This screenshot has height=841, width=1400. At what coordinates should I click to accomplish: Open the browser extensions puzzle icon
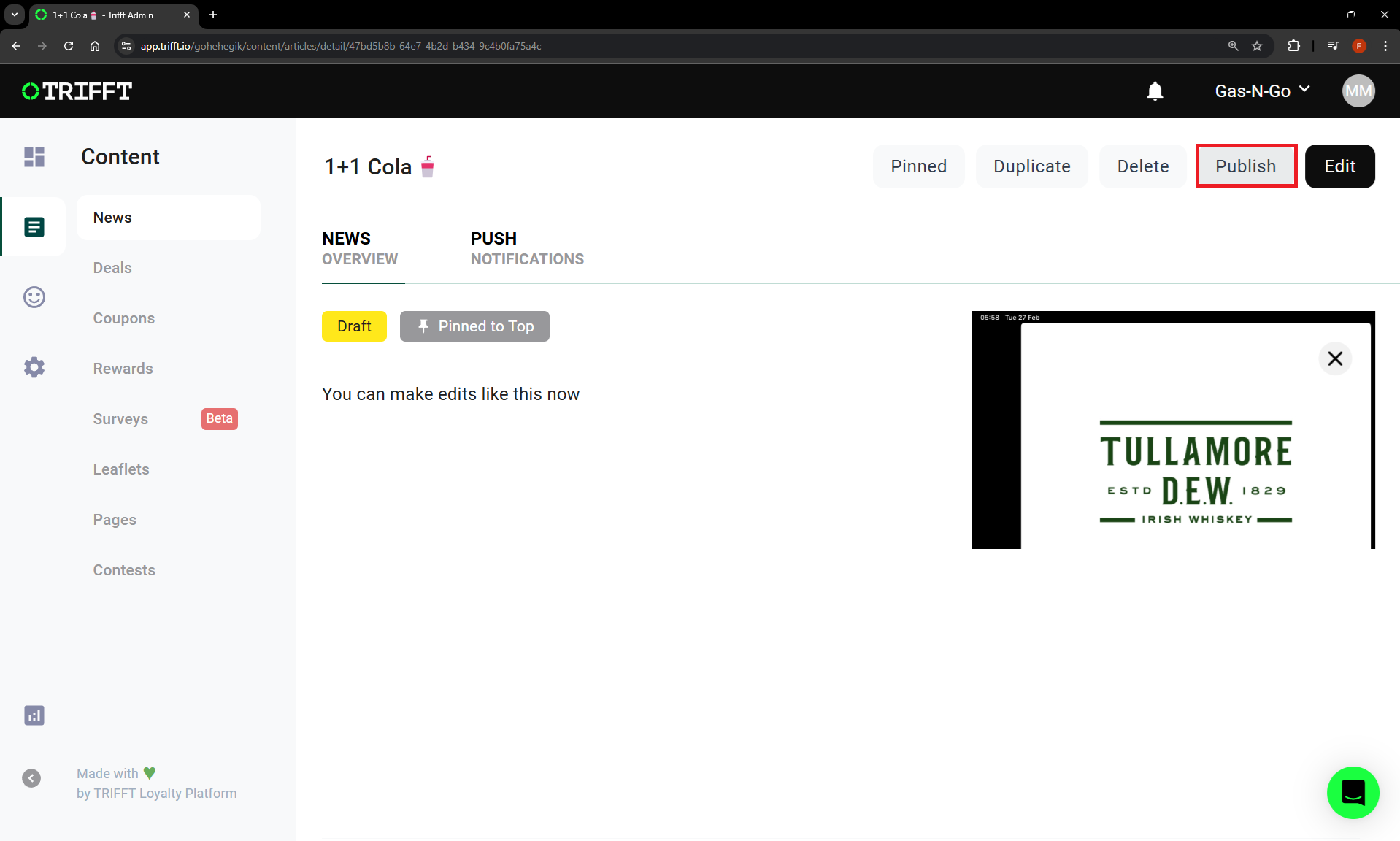1293,46
